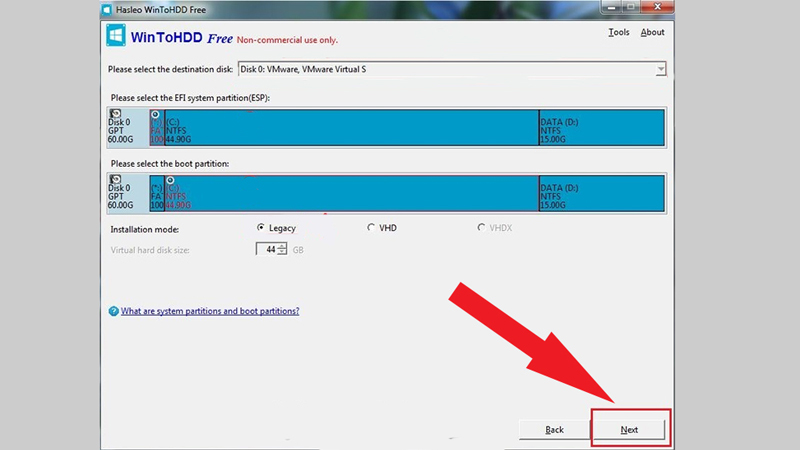Close the WinToHDD window
Viewport: 800px width, 450px height.
tap(657, 7)
